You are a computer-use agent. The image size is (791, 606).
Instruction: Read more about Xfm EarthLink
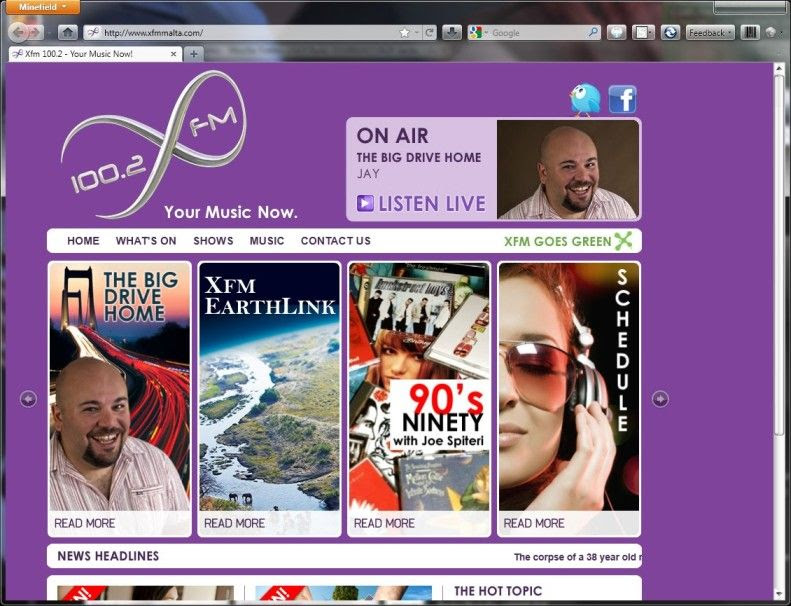(235, 523)
